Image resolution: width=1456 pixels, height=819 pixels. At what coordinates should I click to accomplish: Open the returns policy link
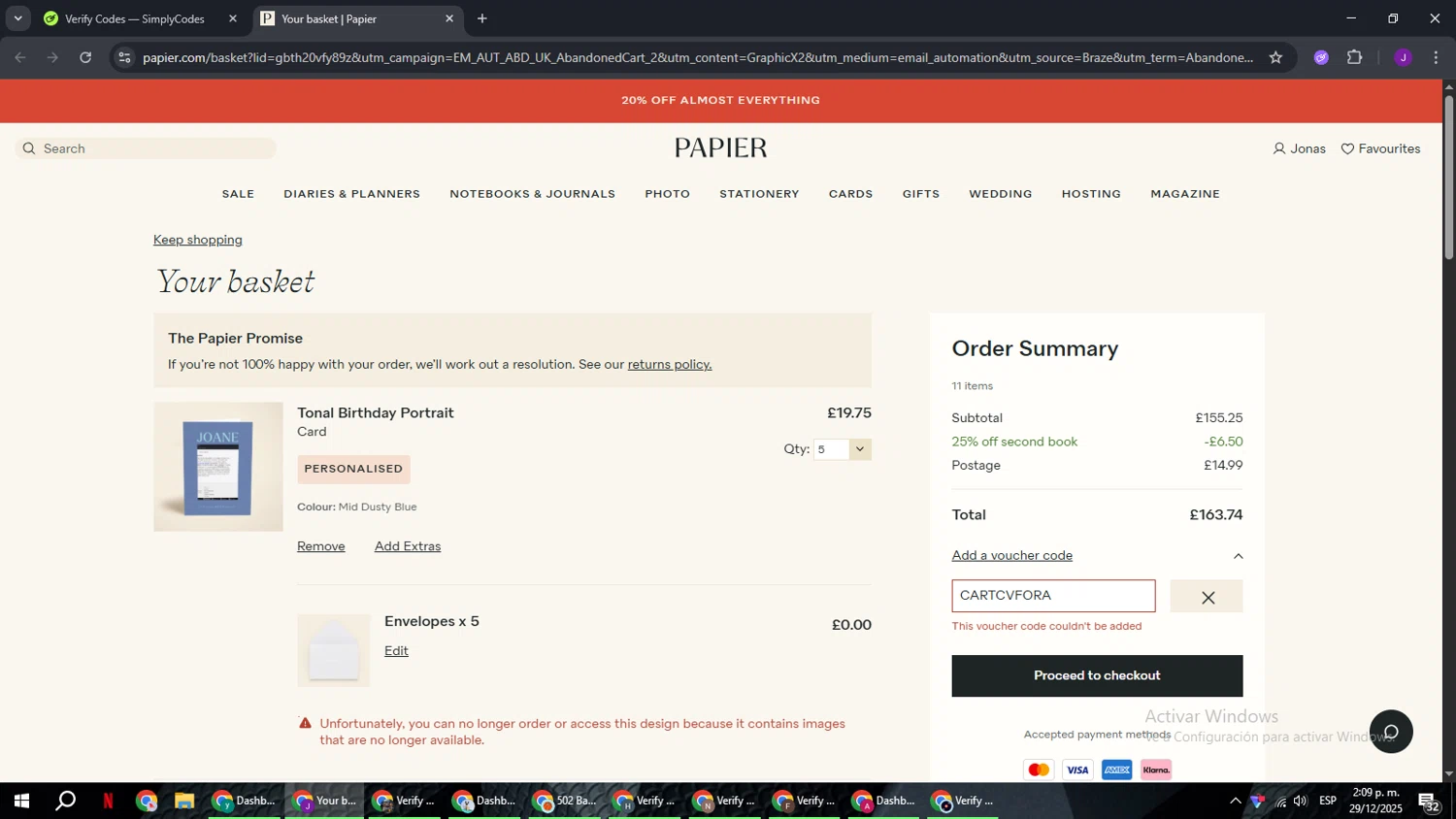[x=670, y=365]
